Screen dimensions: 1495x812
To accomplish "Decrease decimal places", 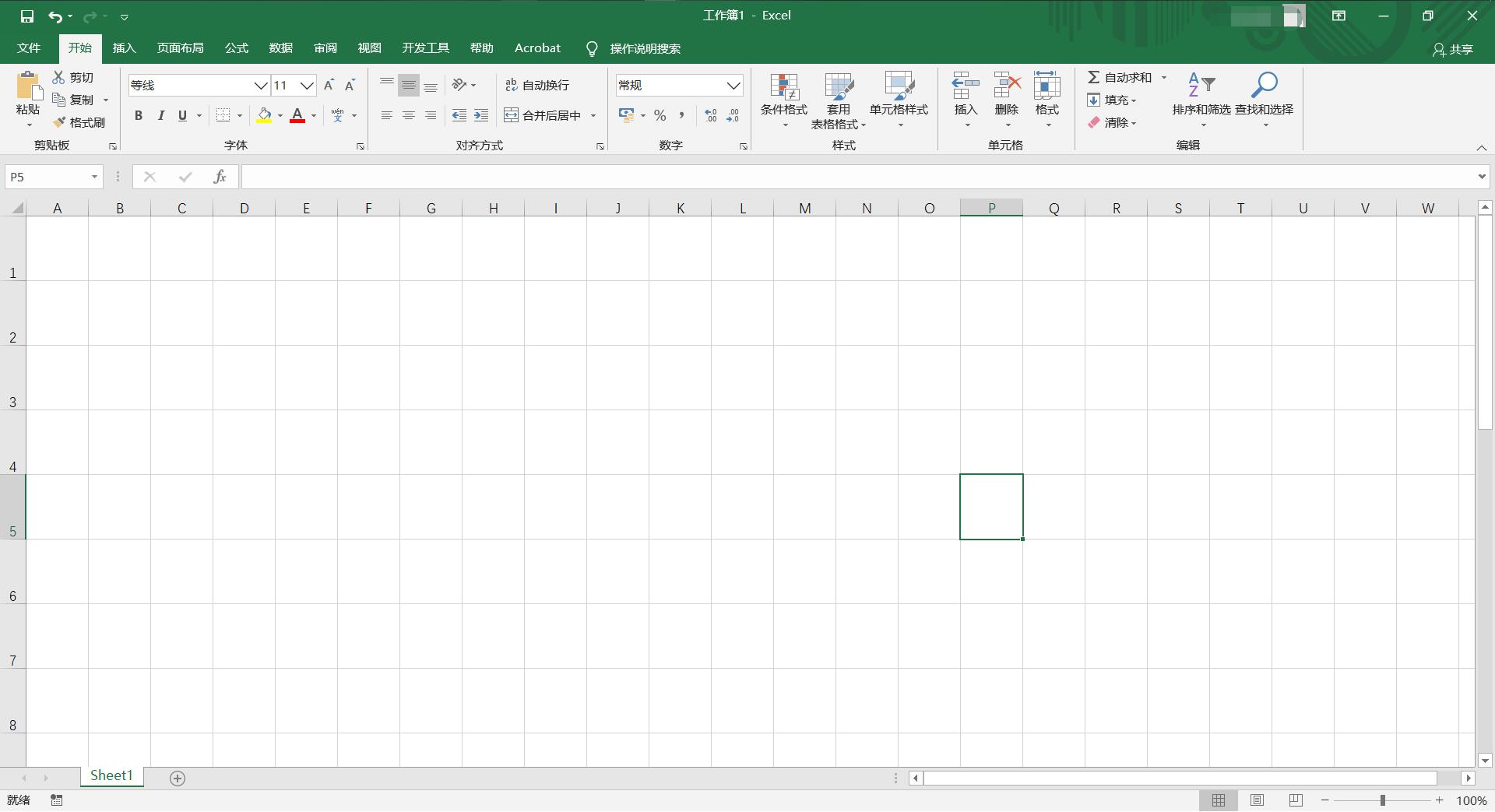I will click(x=733, y=115).
